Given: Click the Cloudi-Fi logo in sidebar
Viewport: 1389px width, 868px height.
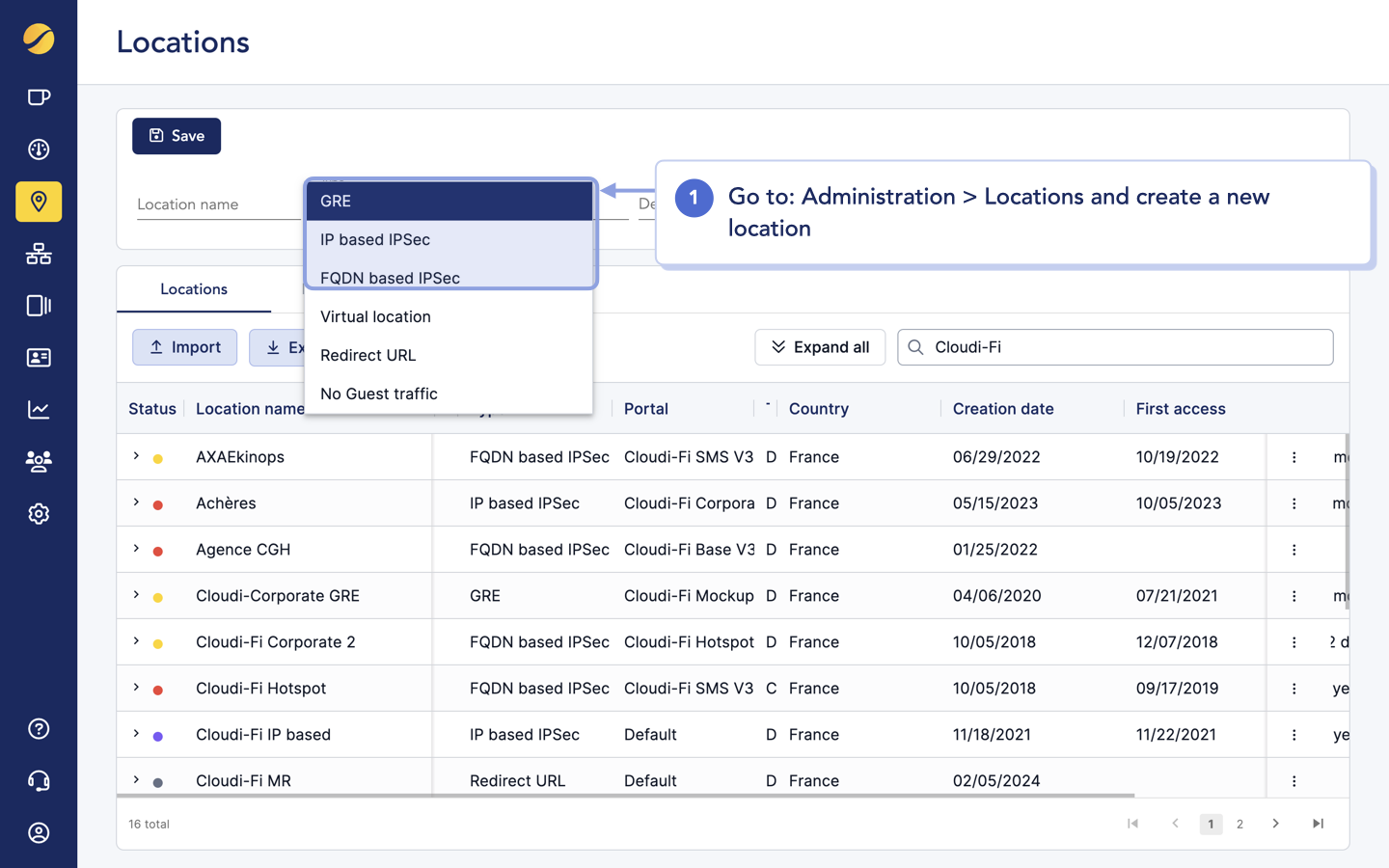Looking at the screenshot, I should pos(39,39).
